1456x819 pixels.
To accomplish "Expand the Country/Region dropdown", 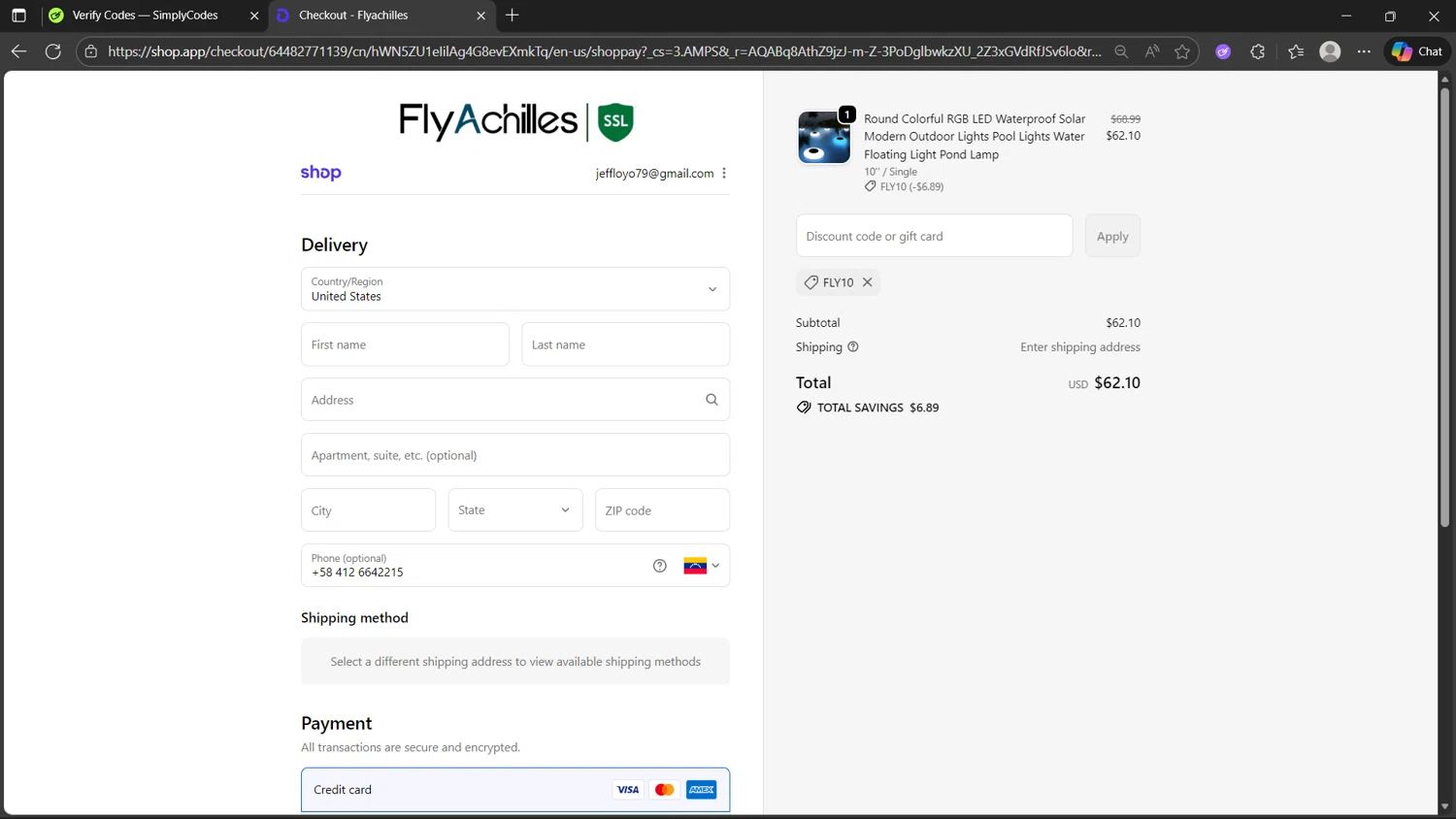I will pos(515,289).
